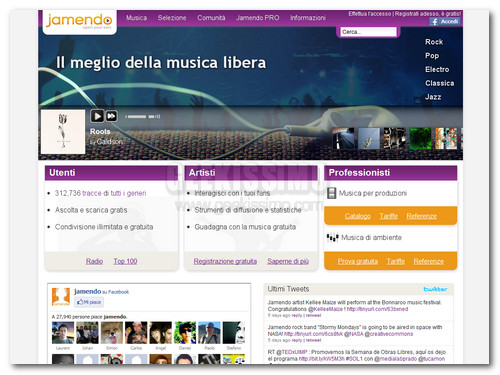Image resolution: width=500 pixels, height=375 pixels.
Task: Click the play button in the player
Action: (x=97, y=116)
